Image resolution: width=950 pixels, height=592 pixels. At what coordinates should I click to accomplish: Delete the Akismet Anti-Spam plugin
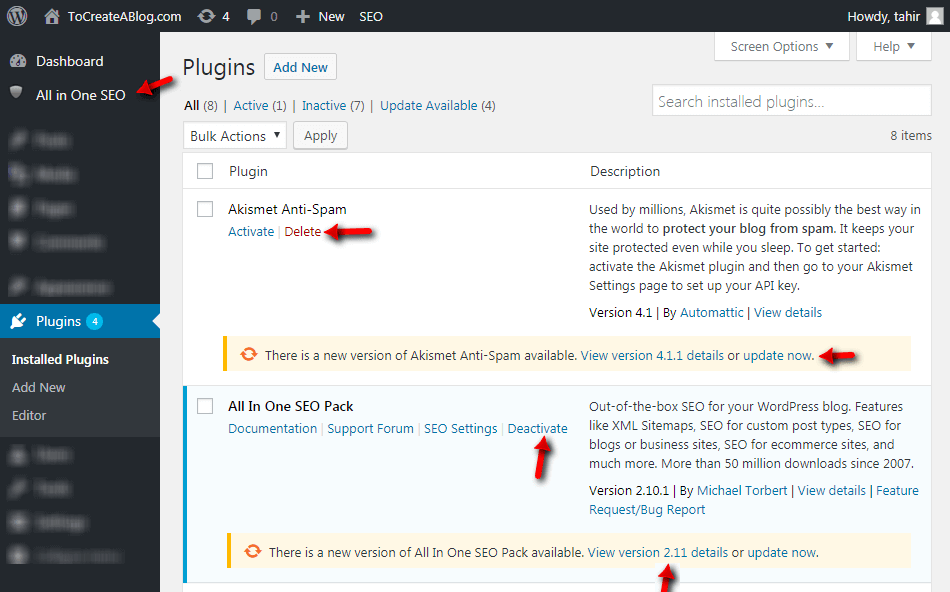(x=302, y=231)
